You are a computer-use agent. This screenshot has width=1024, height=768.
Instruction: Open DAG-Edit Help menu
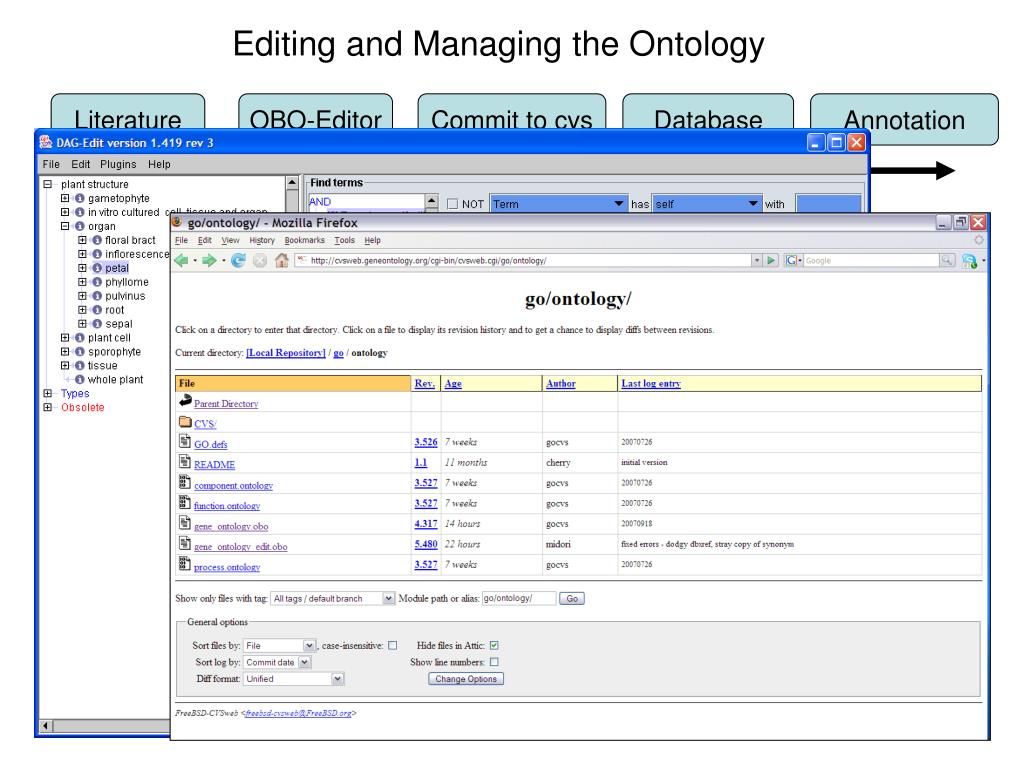click(x=159, y=164)
